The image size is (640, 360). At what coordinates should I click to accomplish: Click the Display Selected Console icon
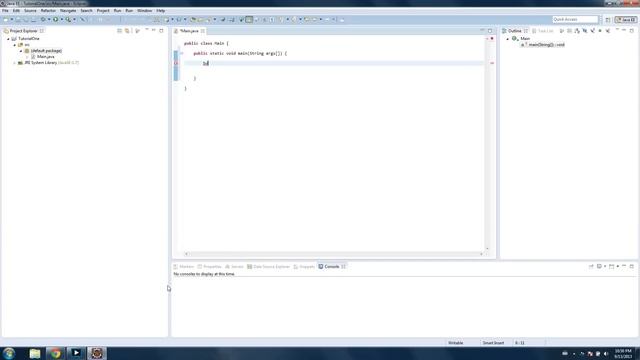point(599,266)
